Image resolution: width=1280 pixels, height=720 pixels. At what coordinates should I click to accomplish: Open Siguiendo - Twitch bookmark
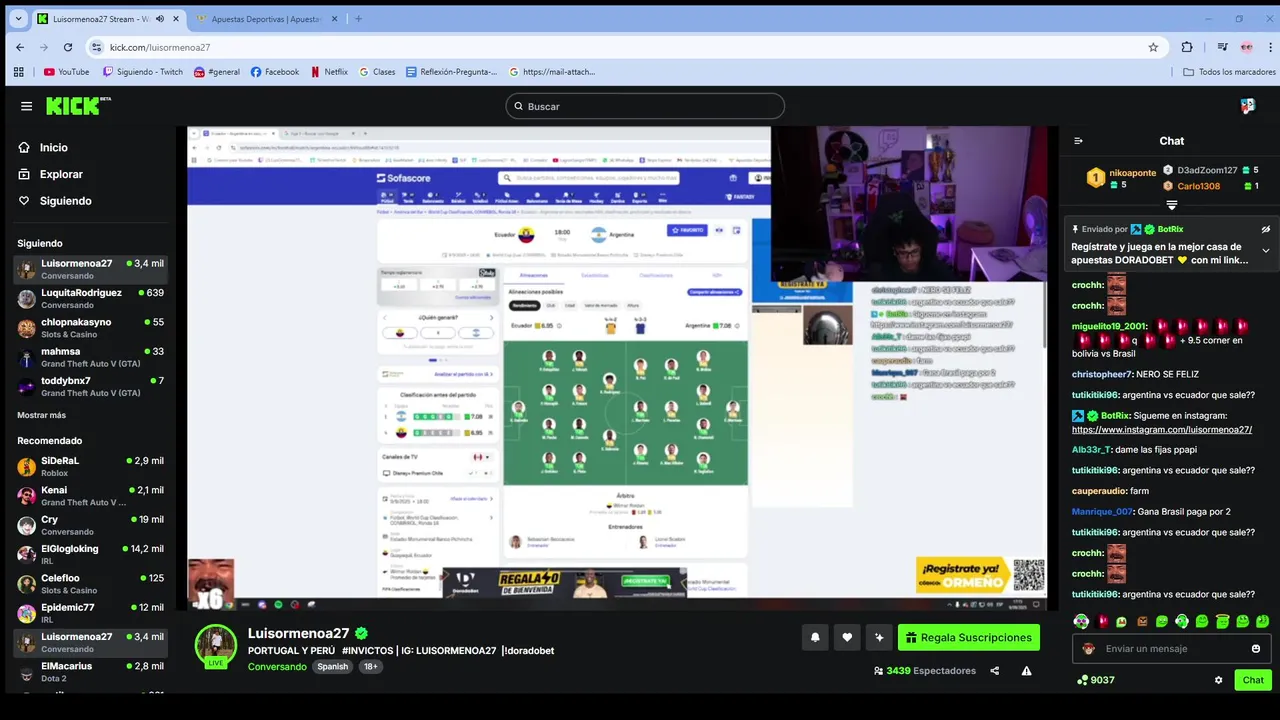click(143, 72)
